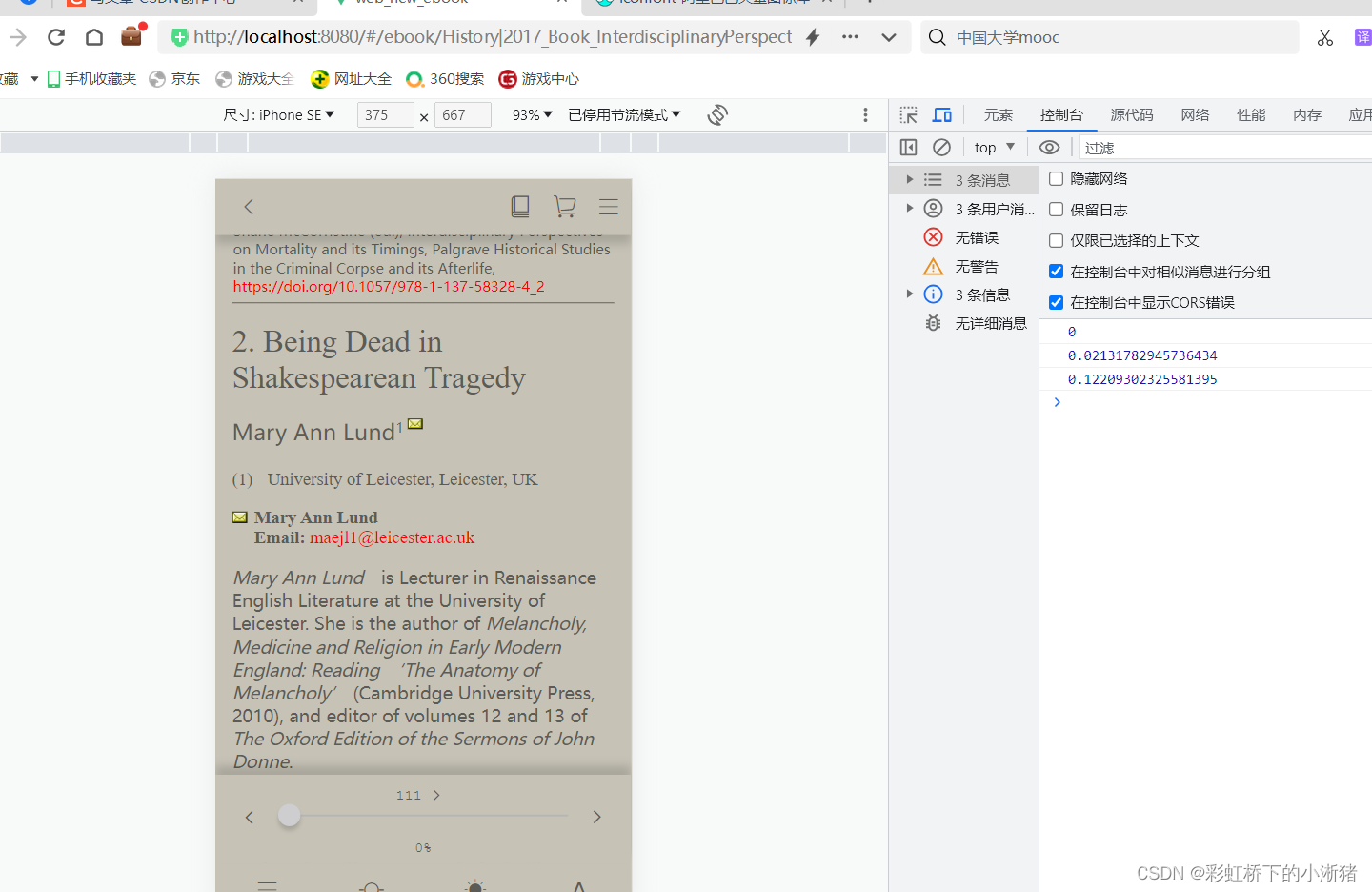Click the 111 section jump arrow
The width and height of the screenshot is (1372, 892).
pyautogui.click(x=436, y=795)
